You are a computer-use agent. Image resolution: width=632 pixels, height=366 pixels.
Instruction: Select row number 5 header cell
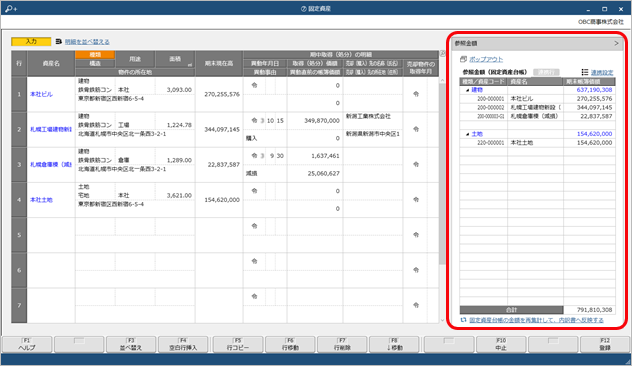[x=19, y=235]
